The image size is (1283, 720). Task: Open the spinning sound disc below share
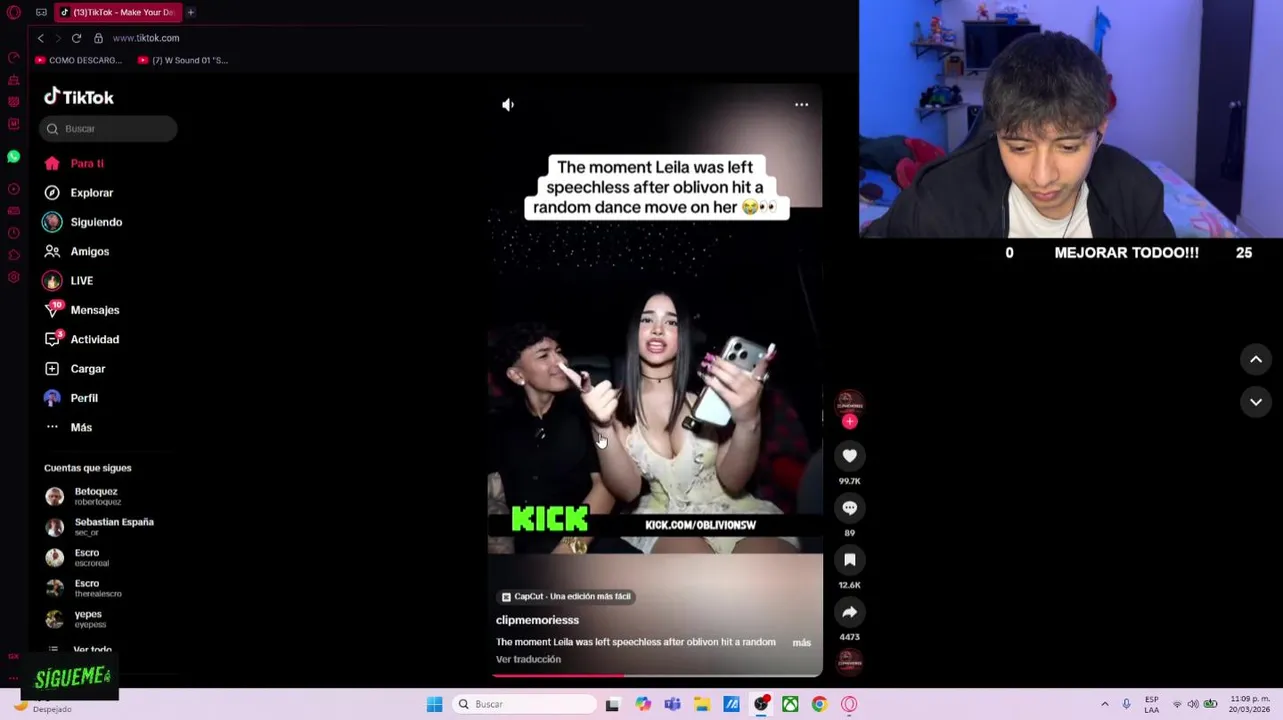coord(849,662)
